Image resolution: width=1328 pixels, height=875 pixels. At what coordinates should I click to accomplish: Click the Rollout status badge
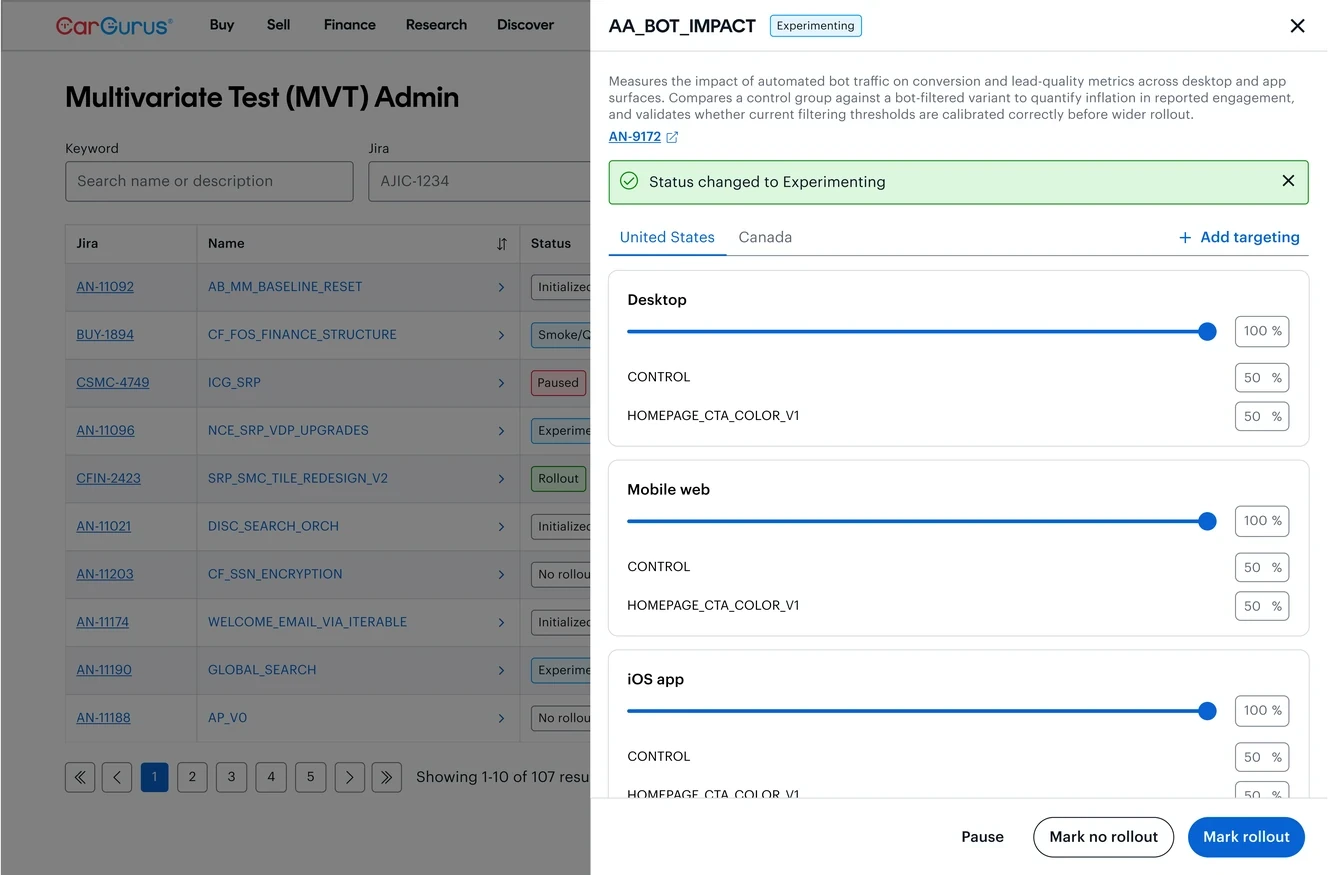tap(558, 479)
